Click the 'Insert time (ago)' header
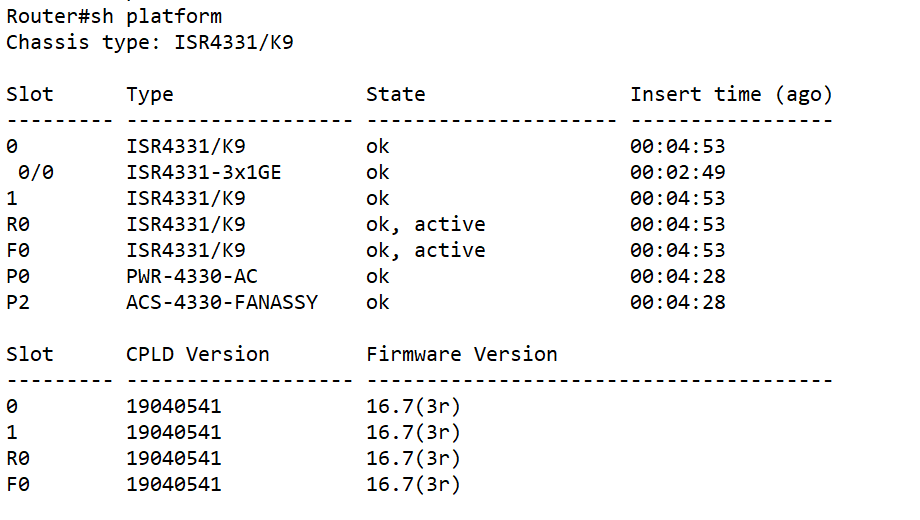 (x=731, y=94)
